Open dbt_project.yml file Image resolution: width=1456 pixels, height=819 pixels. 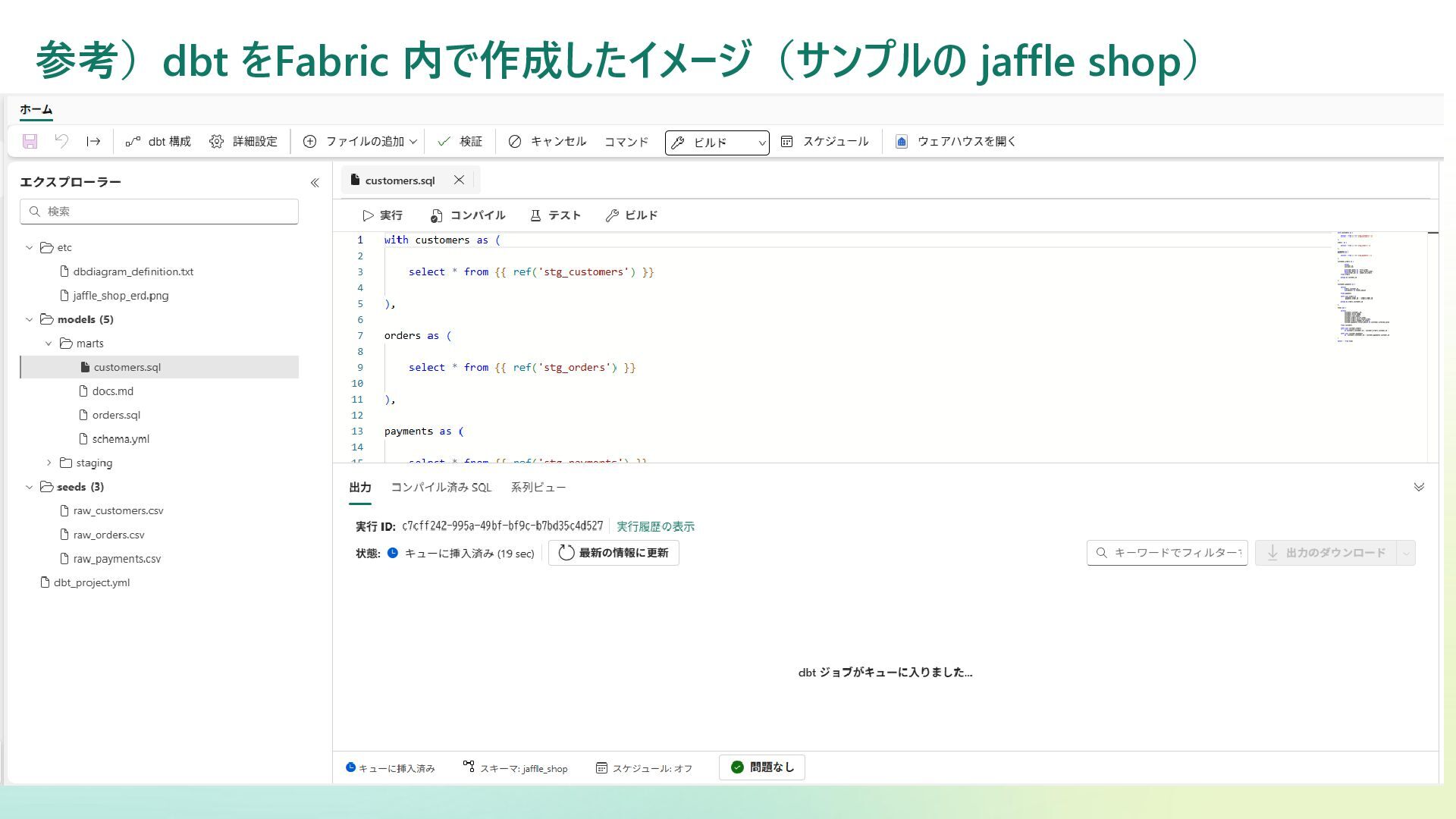pyautogui.click(x=85, y=583)
